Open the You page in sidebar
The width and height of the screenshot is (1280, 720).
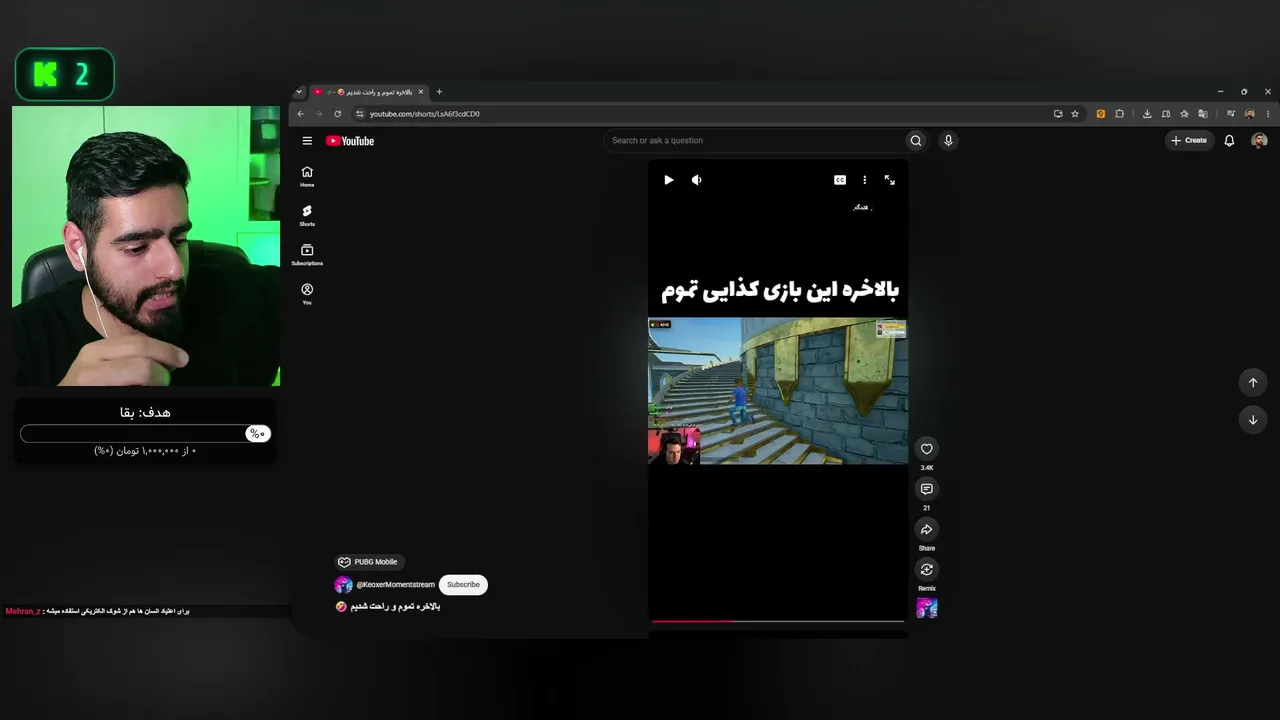pos(307,294)
